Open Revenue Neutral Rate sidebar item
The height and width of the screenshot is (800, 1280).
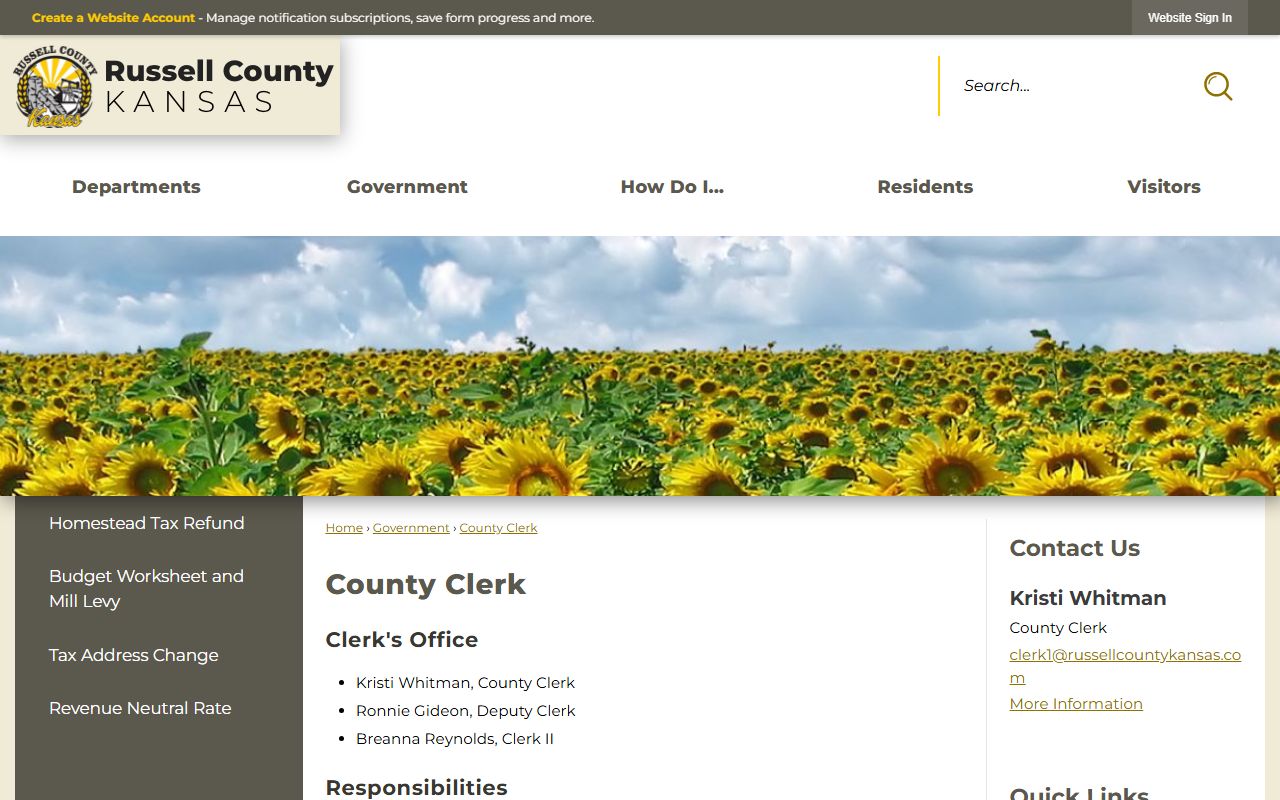pos(140,708)
